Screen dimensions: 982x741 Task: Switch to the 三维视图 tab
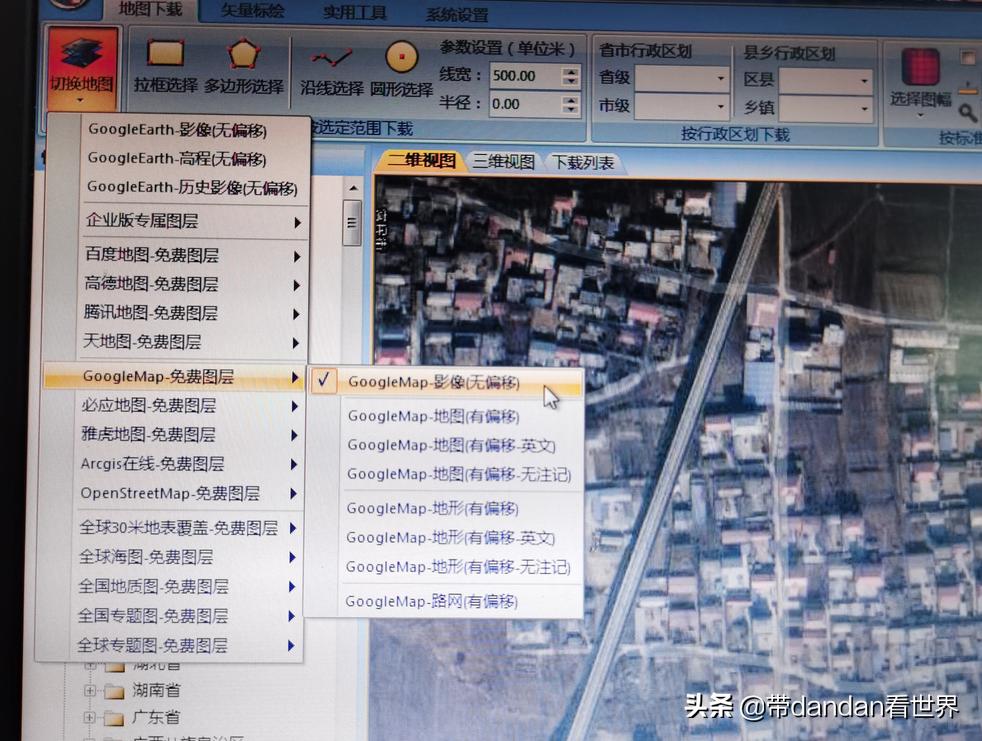502,160
